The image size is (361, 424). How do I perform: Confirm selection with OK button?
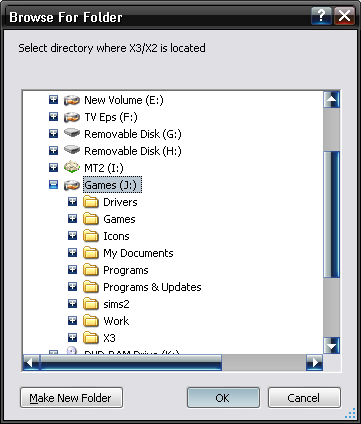pyautogui.click(x=223, y=398)
